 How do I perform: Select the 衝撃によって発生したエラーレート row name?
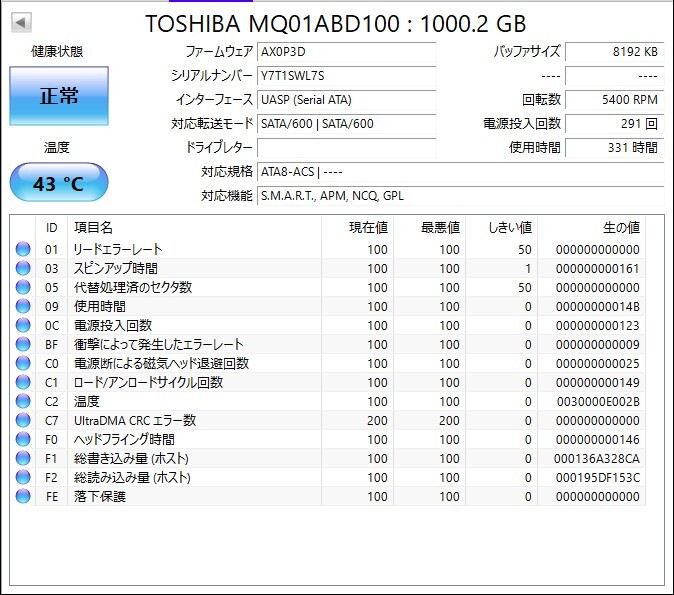[159, 344]
